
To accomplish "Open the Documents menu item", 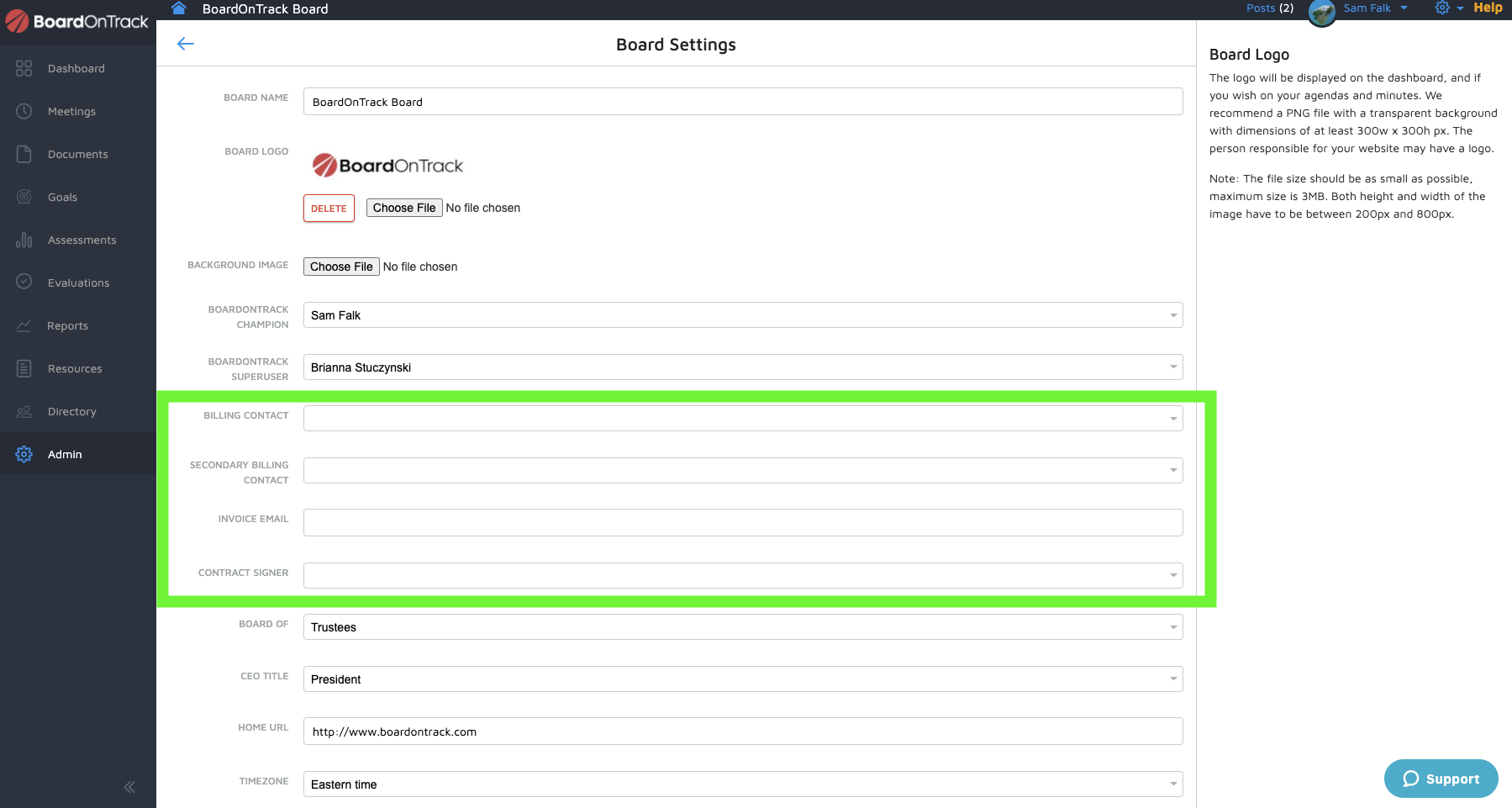I will coord(78,154).
